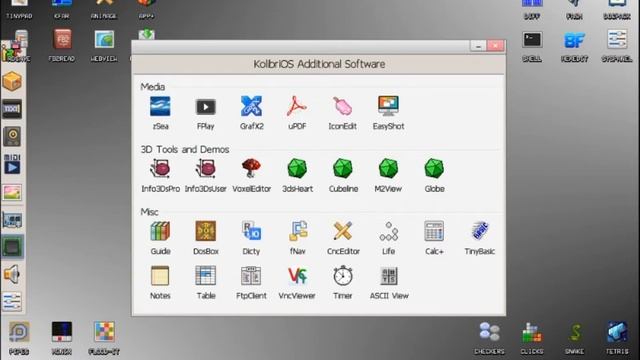Launch fNav file navigator
640x360 pixels.
(297, 231)
